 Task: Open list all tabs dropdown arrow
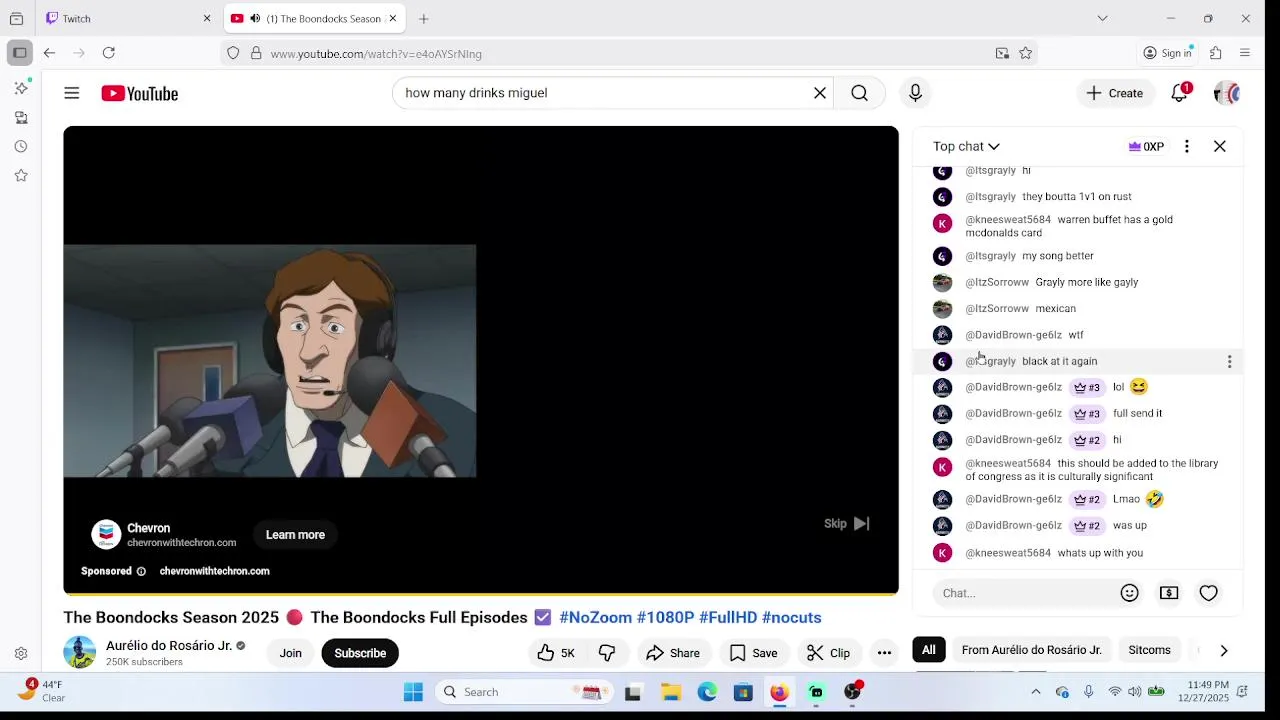pyautogui.click(x=1102, y=18)
